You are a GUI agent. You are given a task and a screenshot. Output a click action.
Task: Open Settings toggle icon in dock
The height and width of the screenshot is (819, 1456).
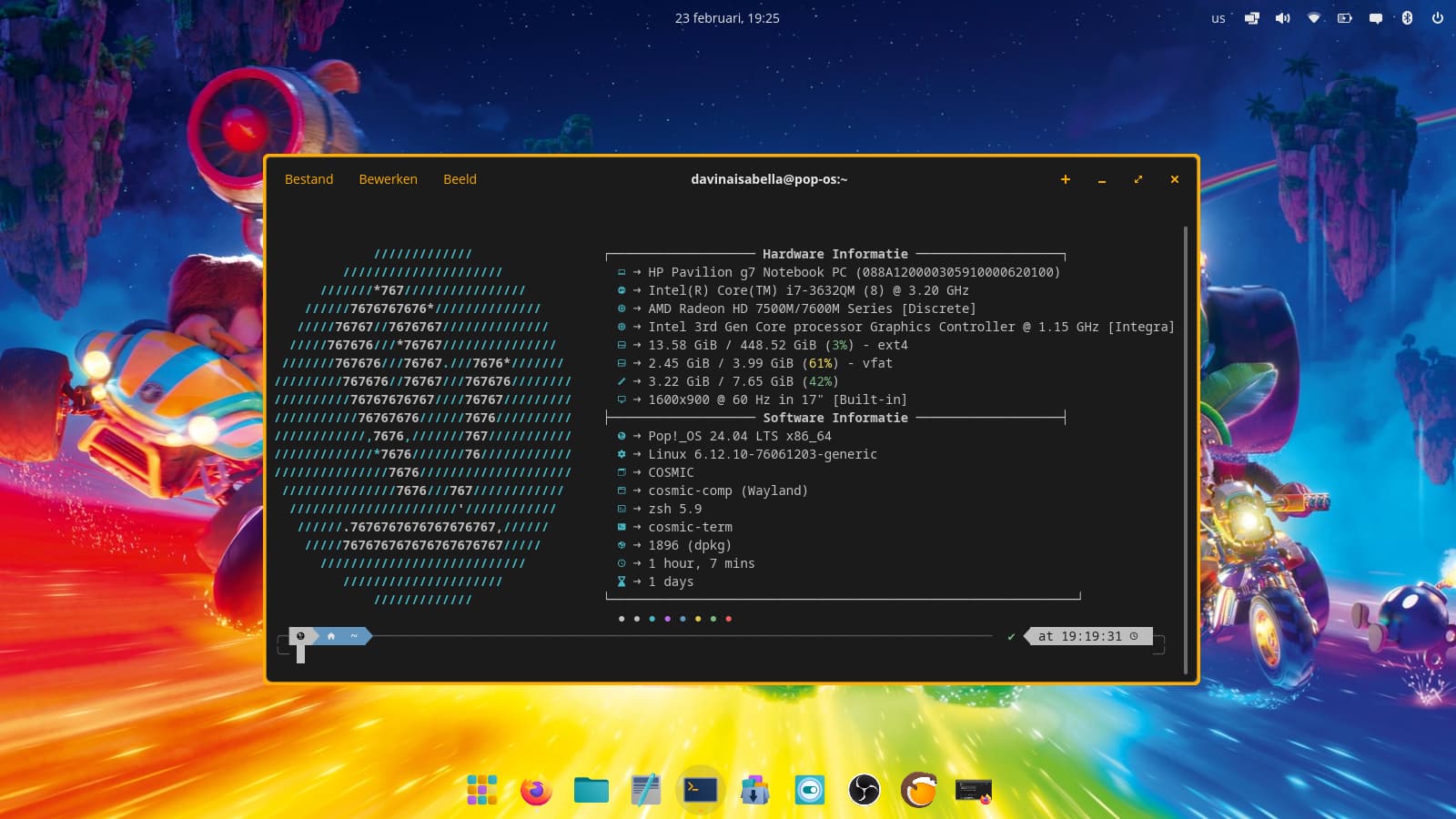(809, 790)
